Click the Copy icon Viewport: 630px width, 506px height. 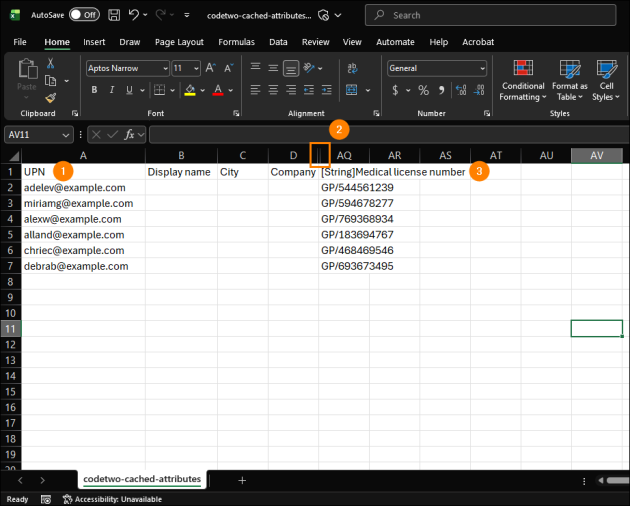[x=51, y=81]
